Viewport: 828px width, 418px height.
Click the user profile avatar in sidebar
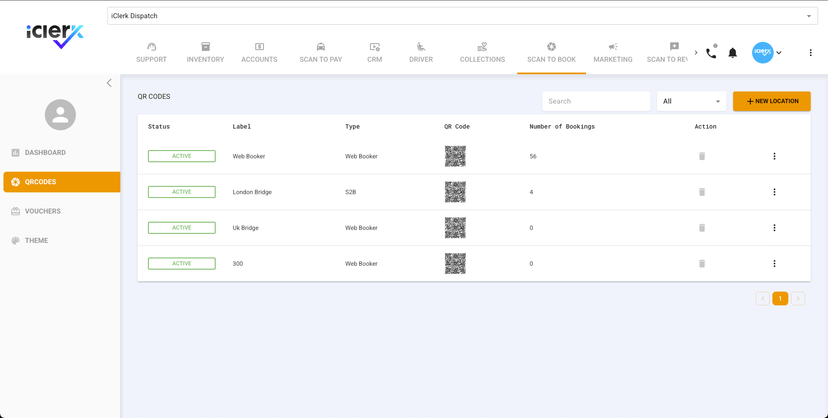[x=60, y=115]
